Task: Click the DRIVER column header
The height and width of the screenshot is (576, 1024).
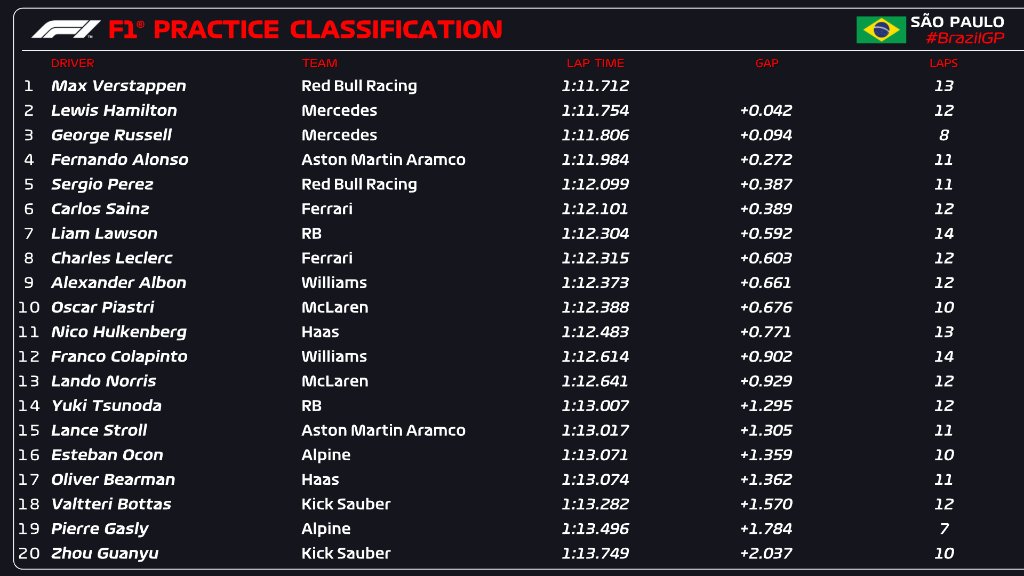Action: (72, 63)
